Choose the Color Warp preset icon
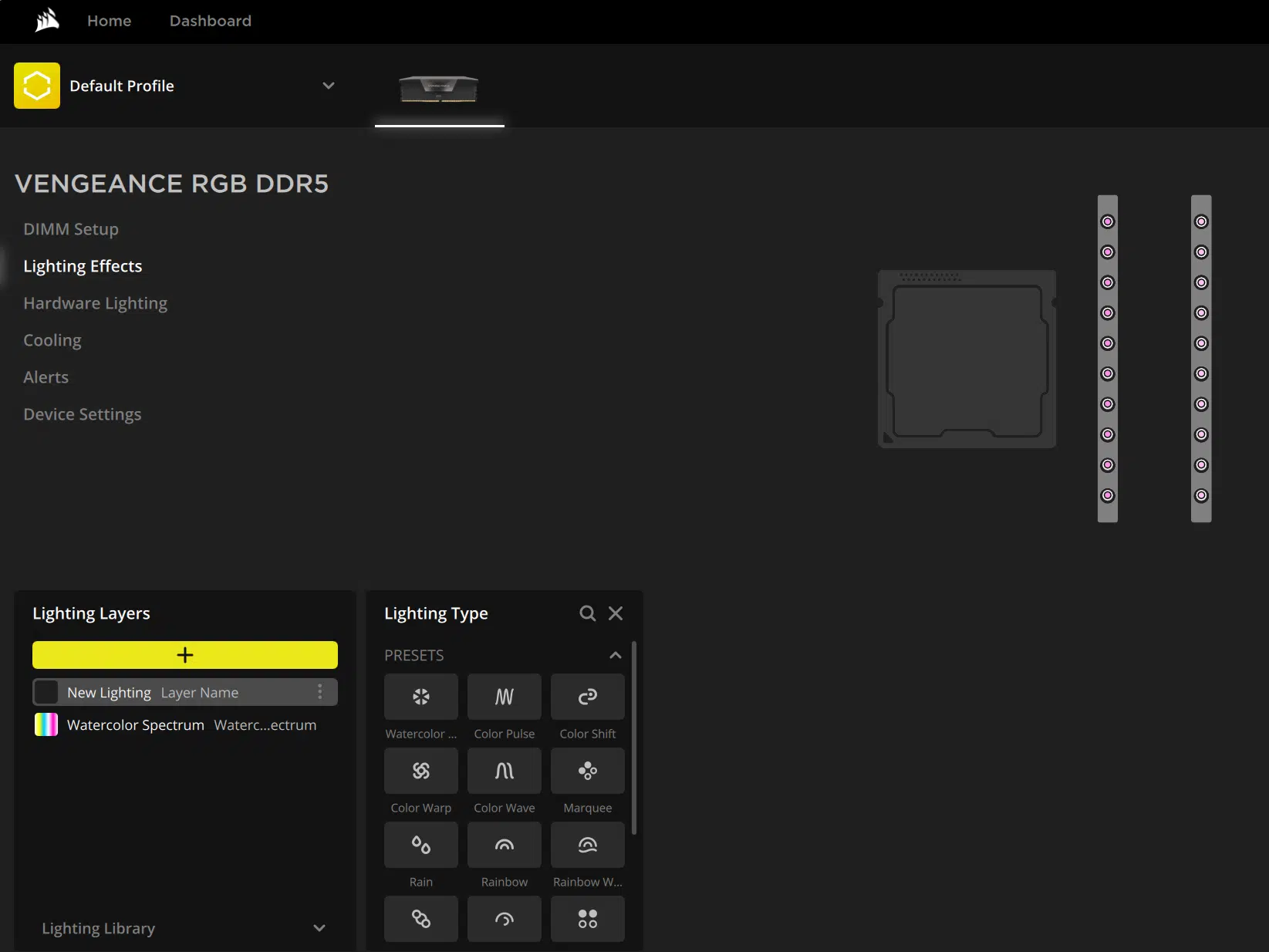This screenshot has width=1269, height=952. point(421,771)
